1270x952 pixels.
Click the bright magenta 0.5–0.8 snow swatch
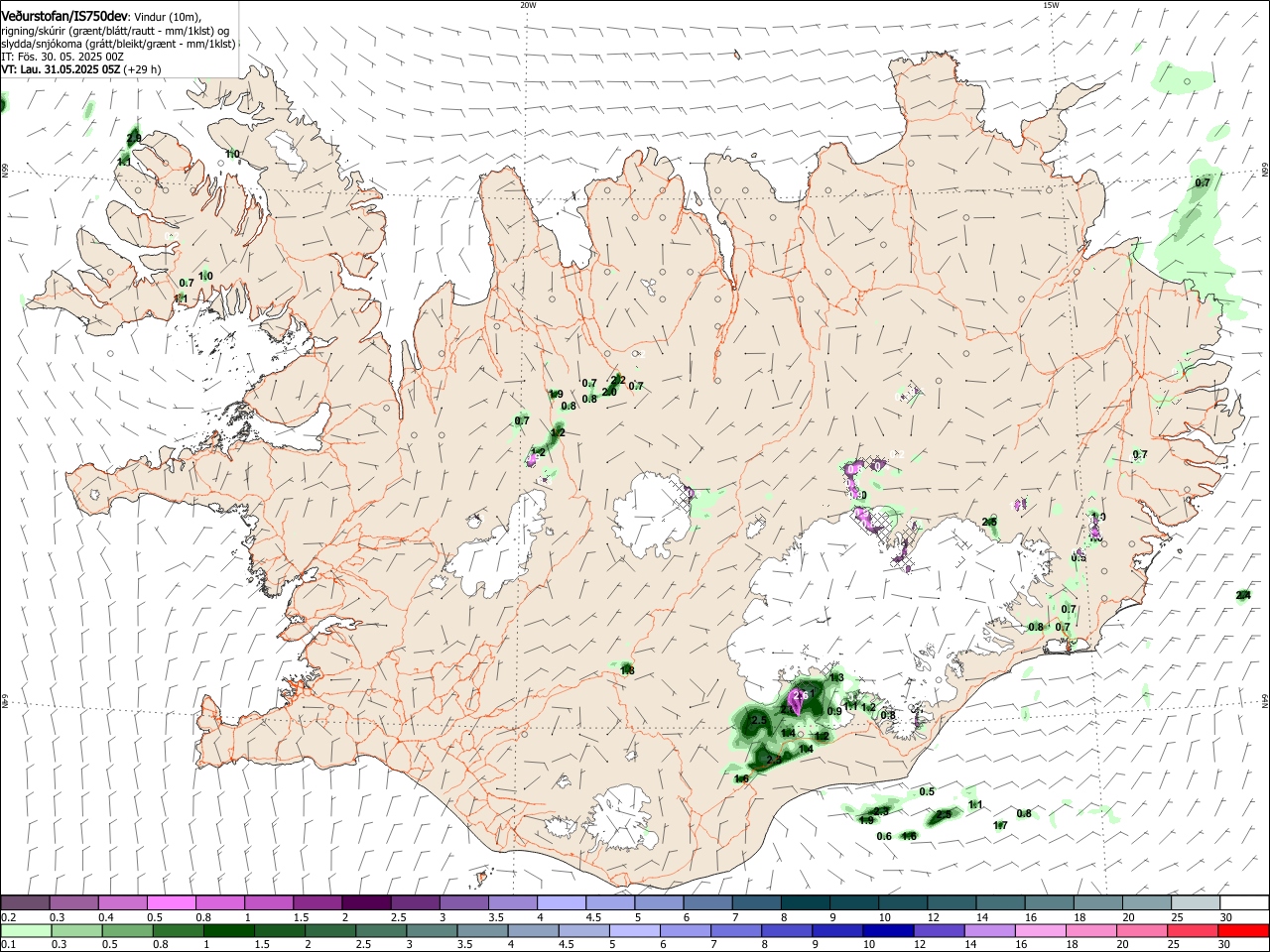point(172,902)
